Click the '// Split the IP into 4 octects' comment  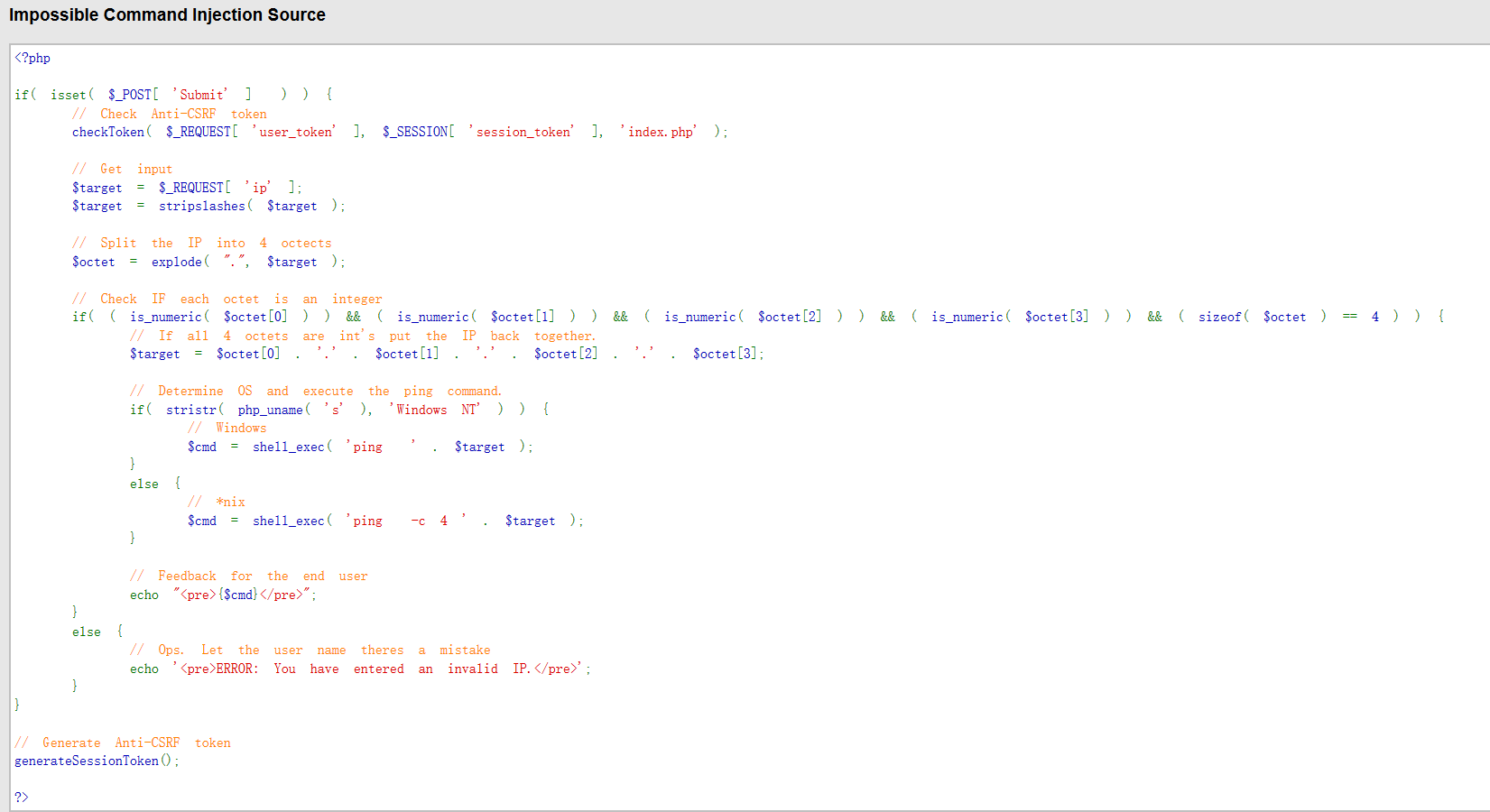[202, 243]
